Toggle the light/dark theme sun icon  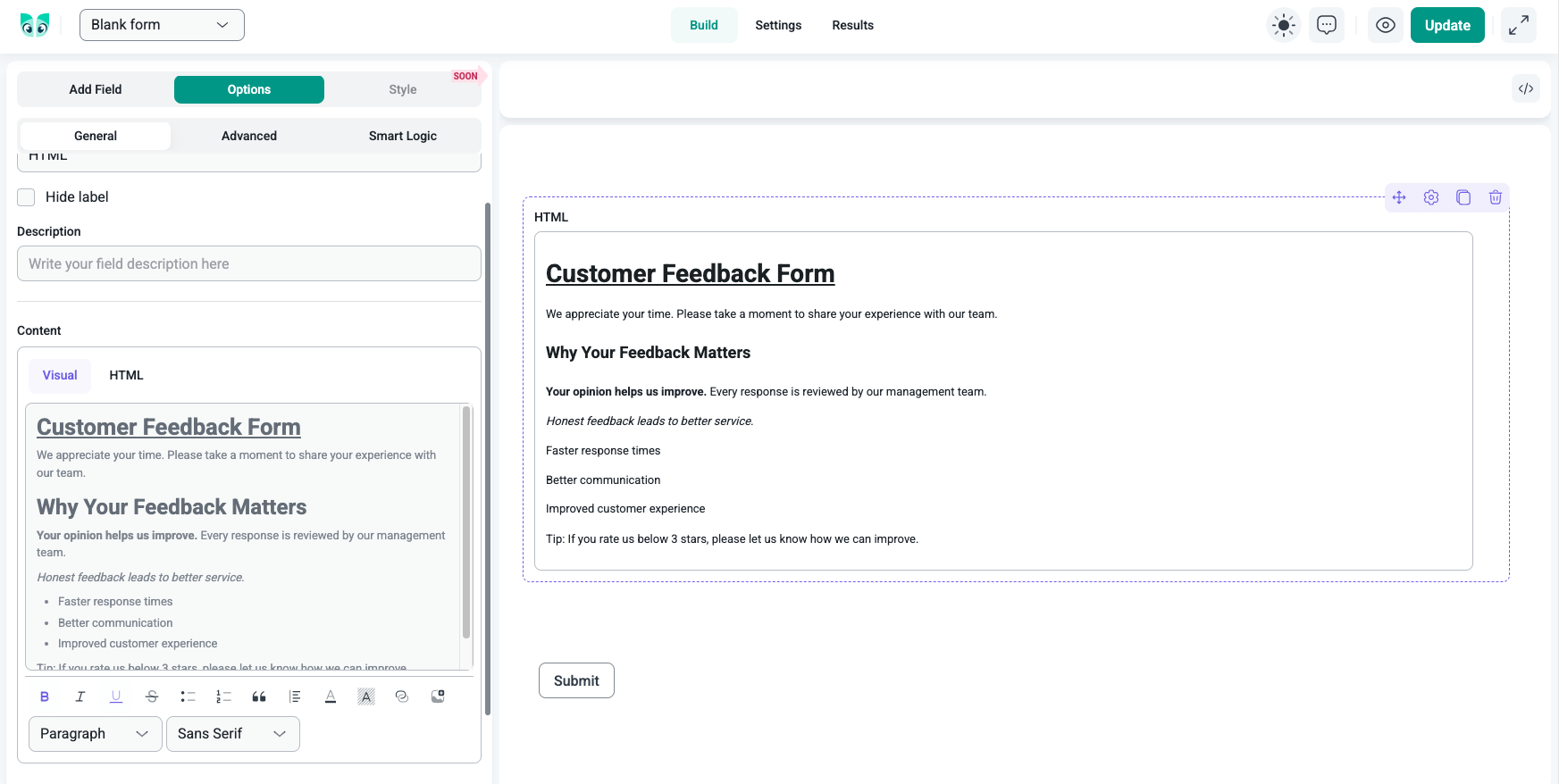click(x=1284, y=25)
